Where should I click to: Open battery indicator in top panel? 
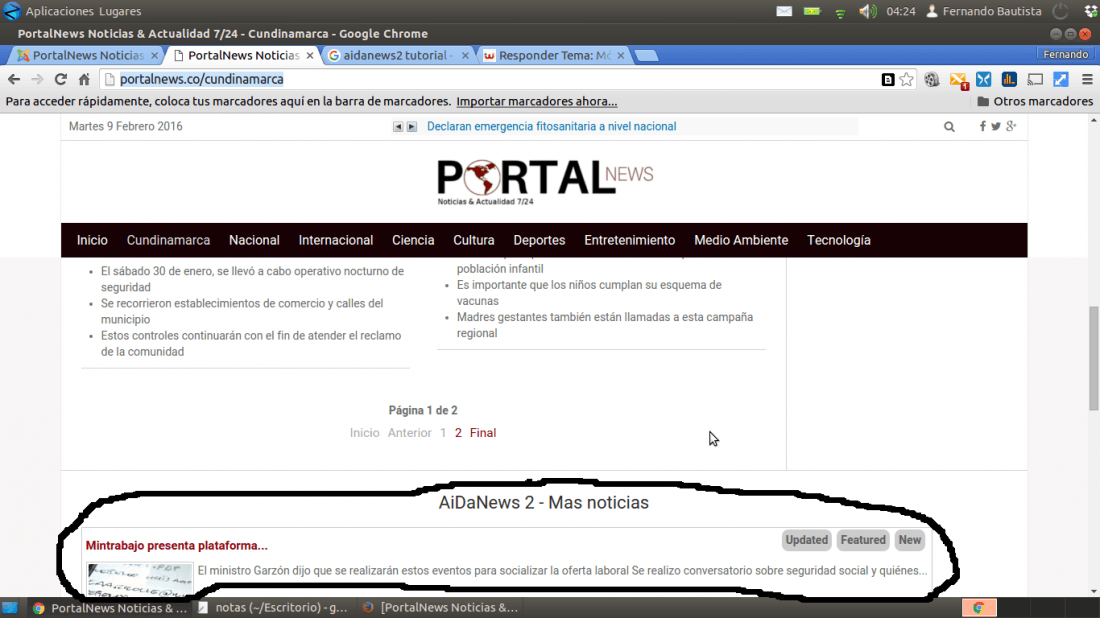point(812,11)
